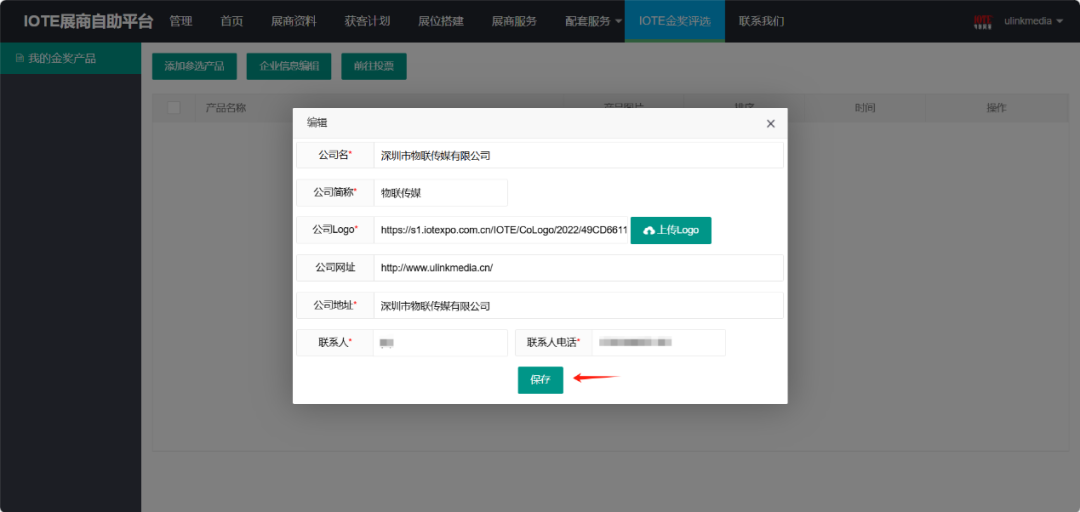Click the 联系人电话 input field

coord(658,342)
